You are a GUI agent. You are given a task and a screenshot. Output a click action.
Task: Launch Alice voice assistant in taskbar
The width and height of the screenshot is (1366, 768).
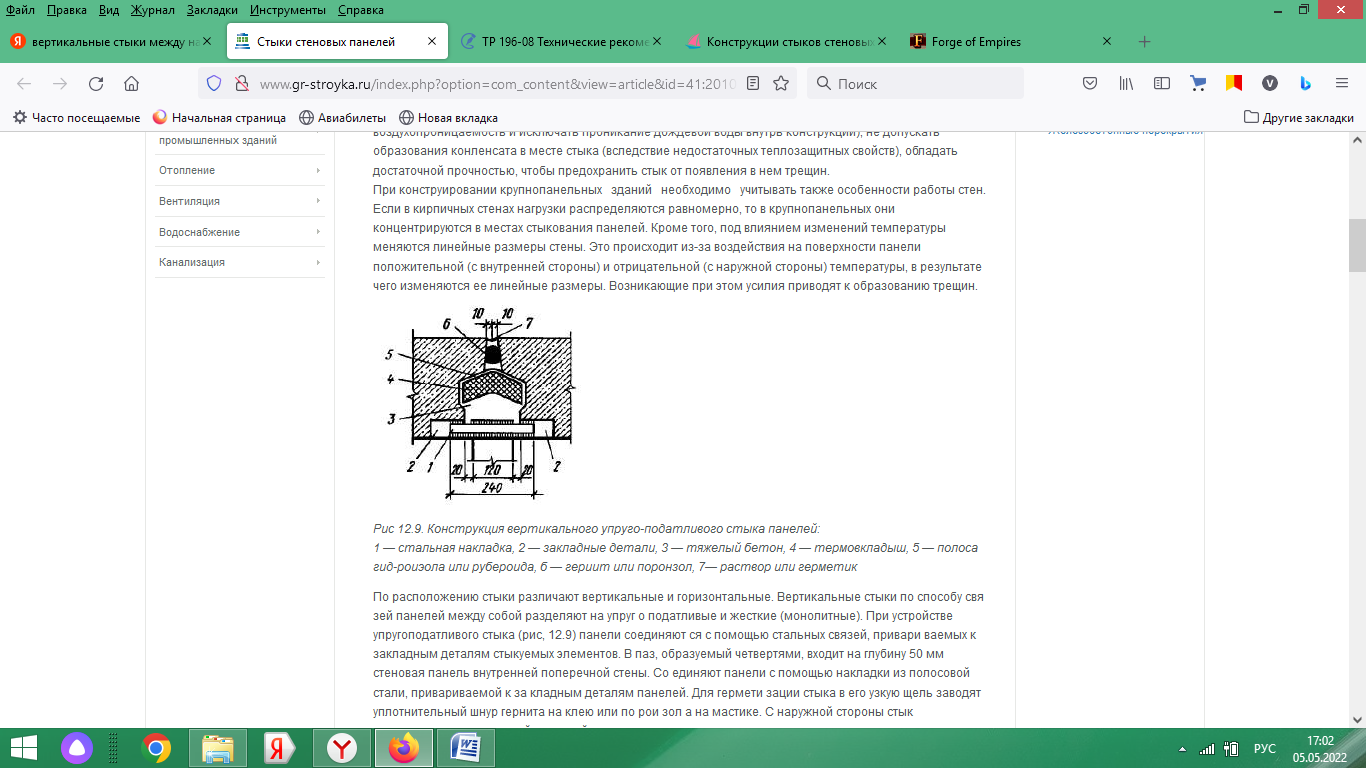tap(77, 748)
